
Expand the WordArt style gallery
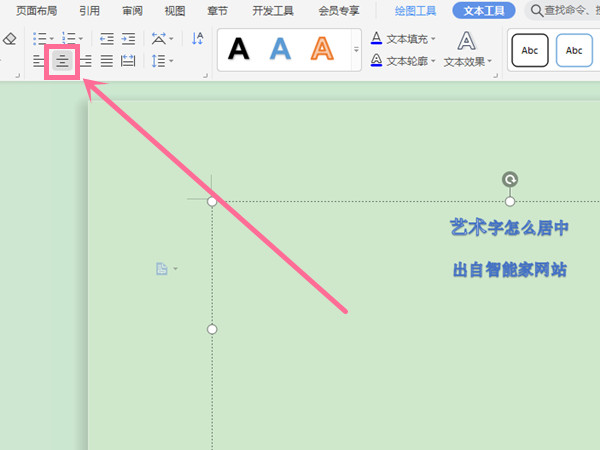tap(356, 49)
